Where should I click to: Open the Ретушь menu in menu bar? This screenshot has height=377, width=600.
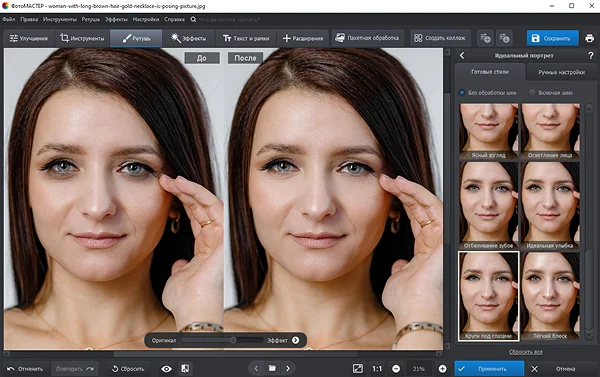click(x=91, y=19)
